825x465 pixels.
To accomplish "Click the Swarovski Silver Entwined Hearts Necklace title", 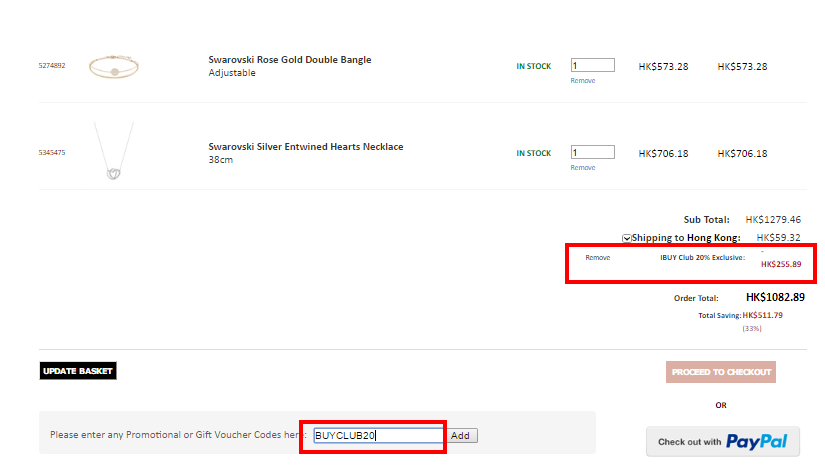I will pyautogui.click(x=306, y=147).
